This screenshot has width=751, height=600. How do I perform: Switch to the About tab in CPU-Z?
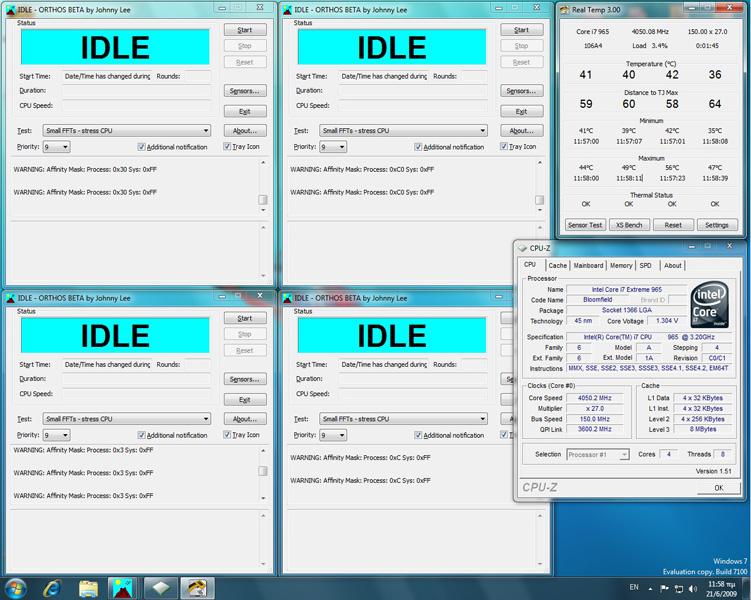point(672,266)
